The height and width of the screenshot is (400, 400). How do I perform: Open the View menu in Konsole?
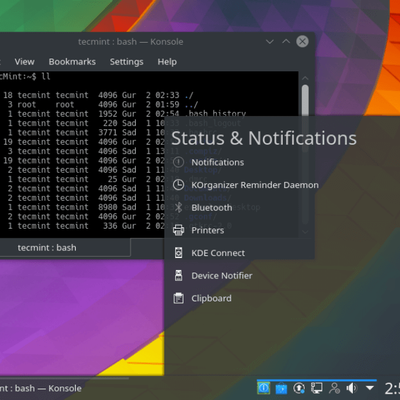[24, 62]
